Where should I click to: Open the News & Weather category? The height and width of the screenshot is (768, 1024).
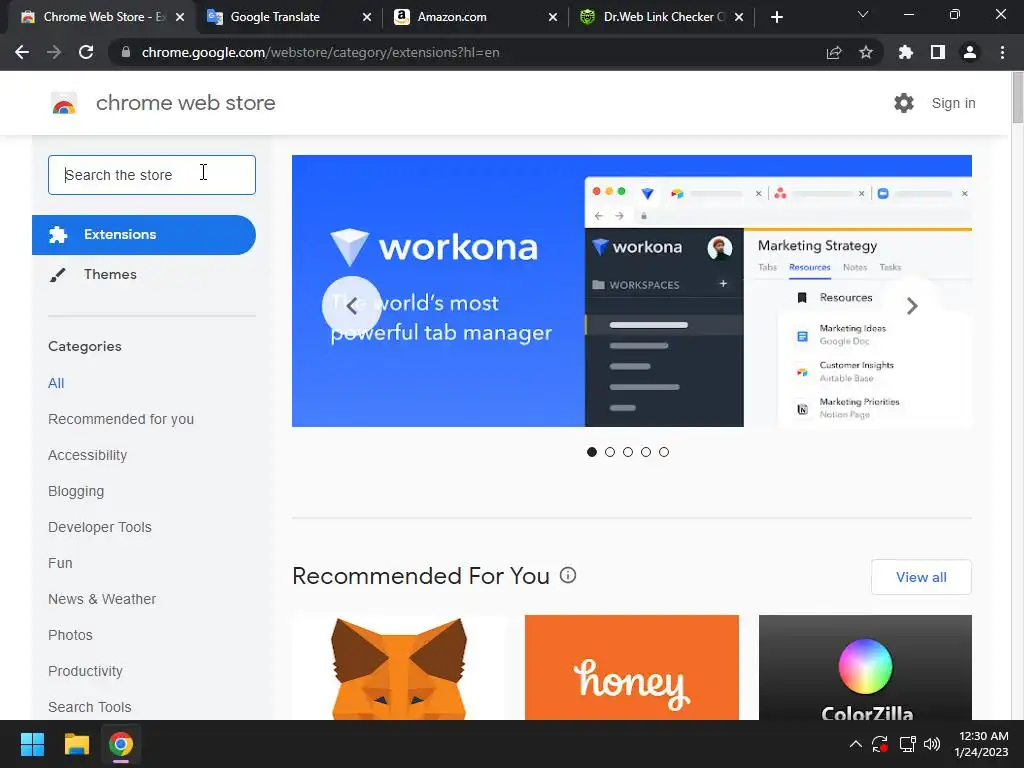102,599
